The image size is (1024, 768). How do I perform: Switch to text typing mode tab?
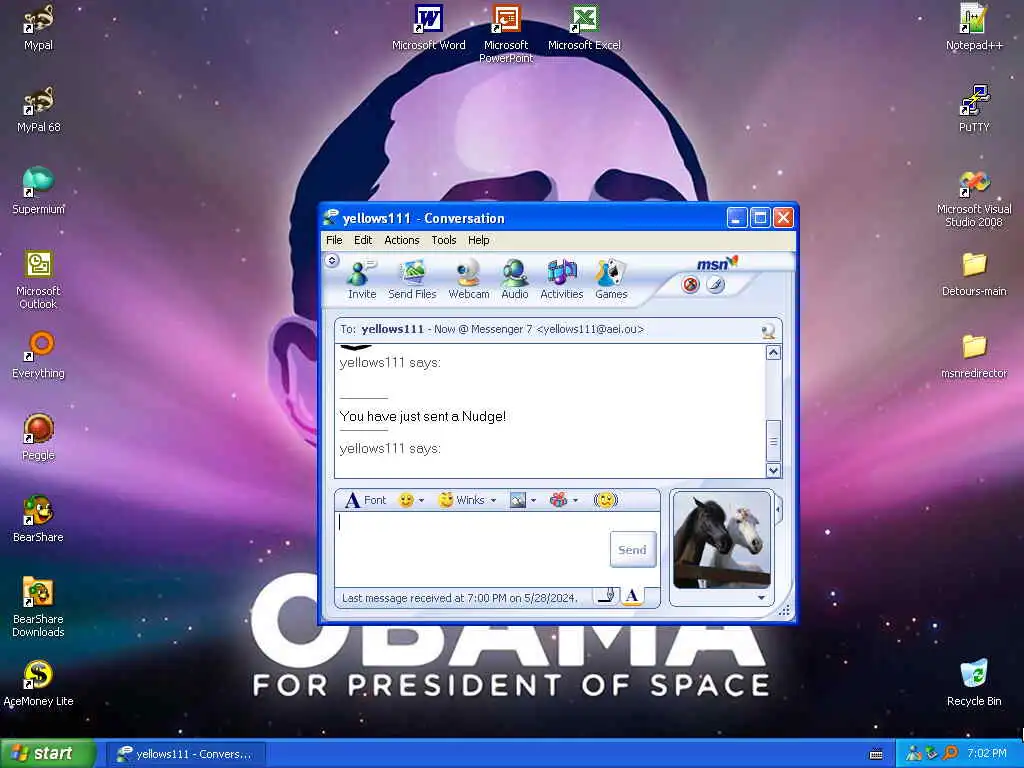point(632,596)
